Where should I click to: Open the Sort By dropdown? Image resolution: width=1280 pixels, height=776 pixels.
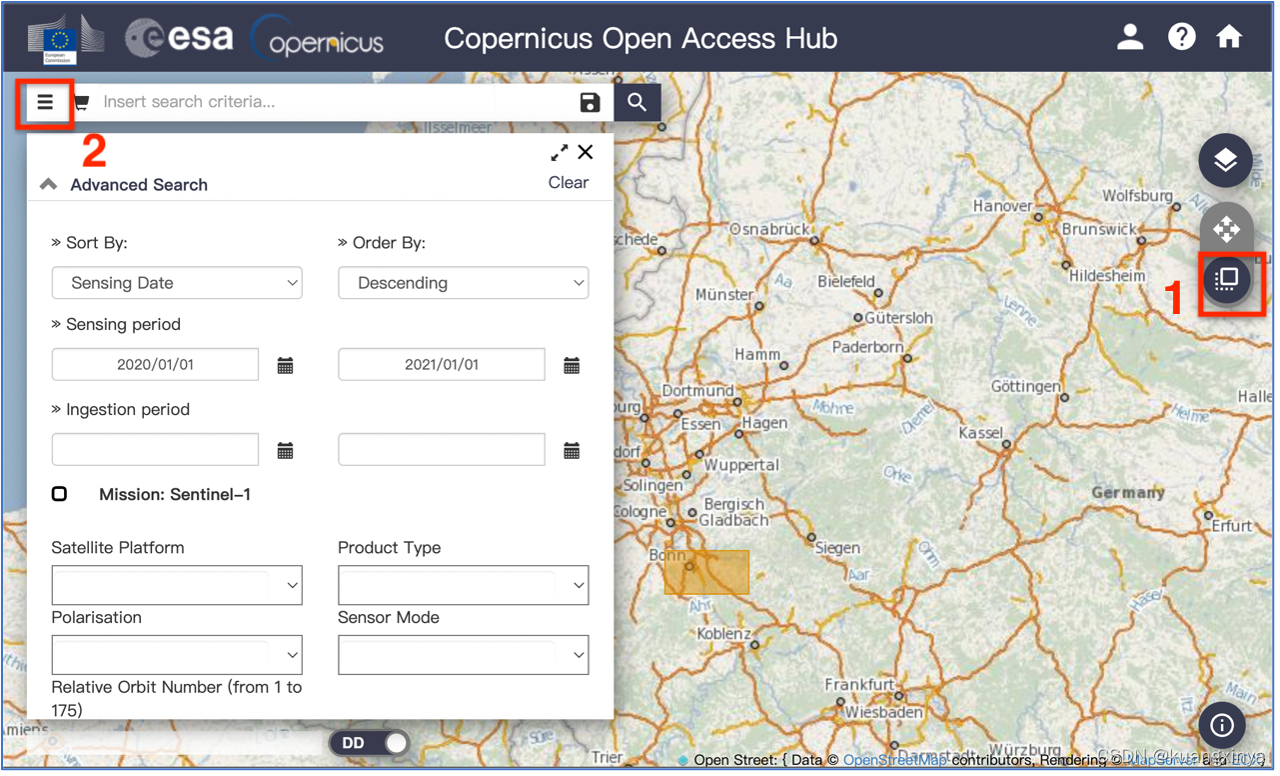pos(177,283)
